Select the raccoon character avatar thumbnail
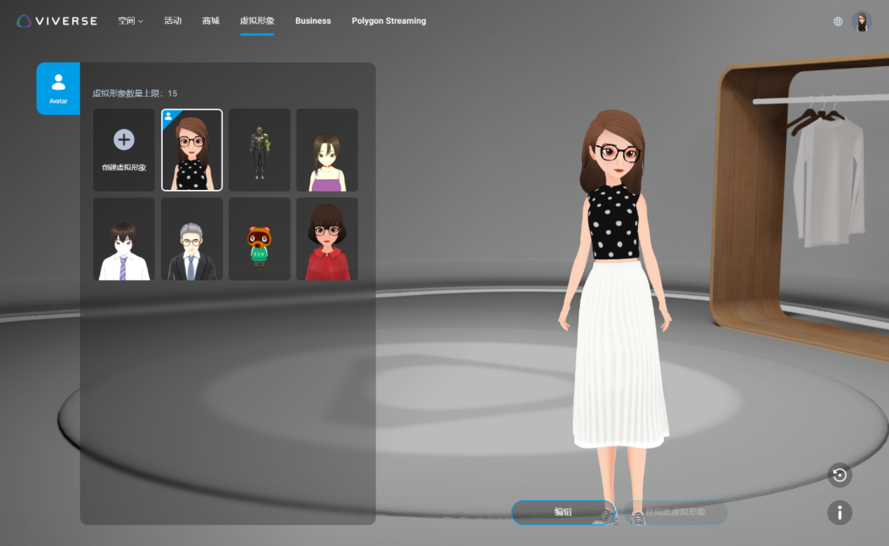The width and height of the screenshot is (889, 546). [x=260, y=239]
